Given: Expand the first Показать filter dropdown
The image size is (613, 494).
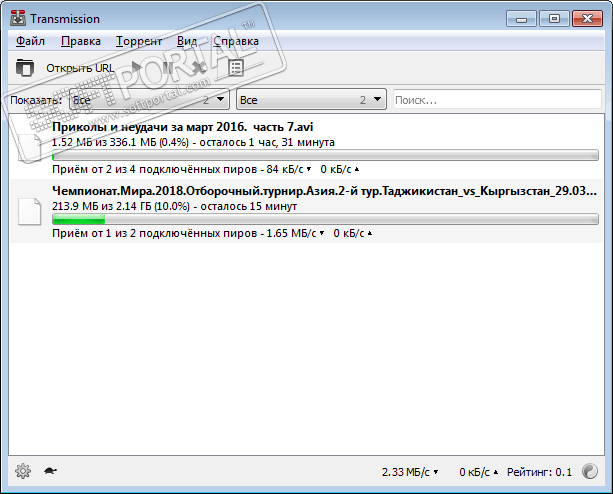Looking at the screenshot, I should pyautogui.click(x=149, y=100).
